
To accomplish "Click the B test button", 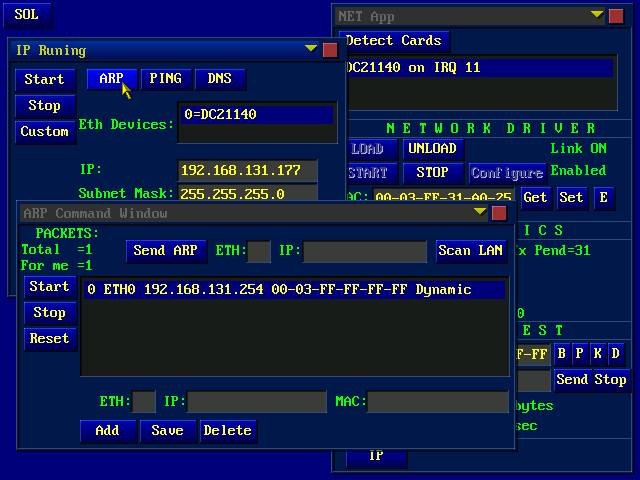I will 562,353.
